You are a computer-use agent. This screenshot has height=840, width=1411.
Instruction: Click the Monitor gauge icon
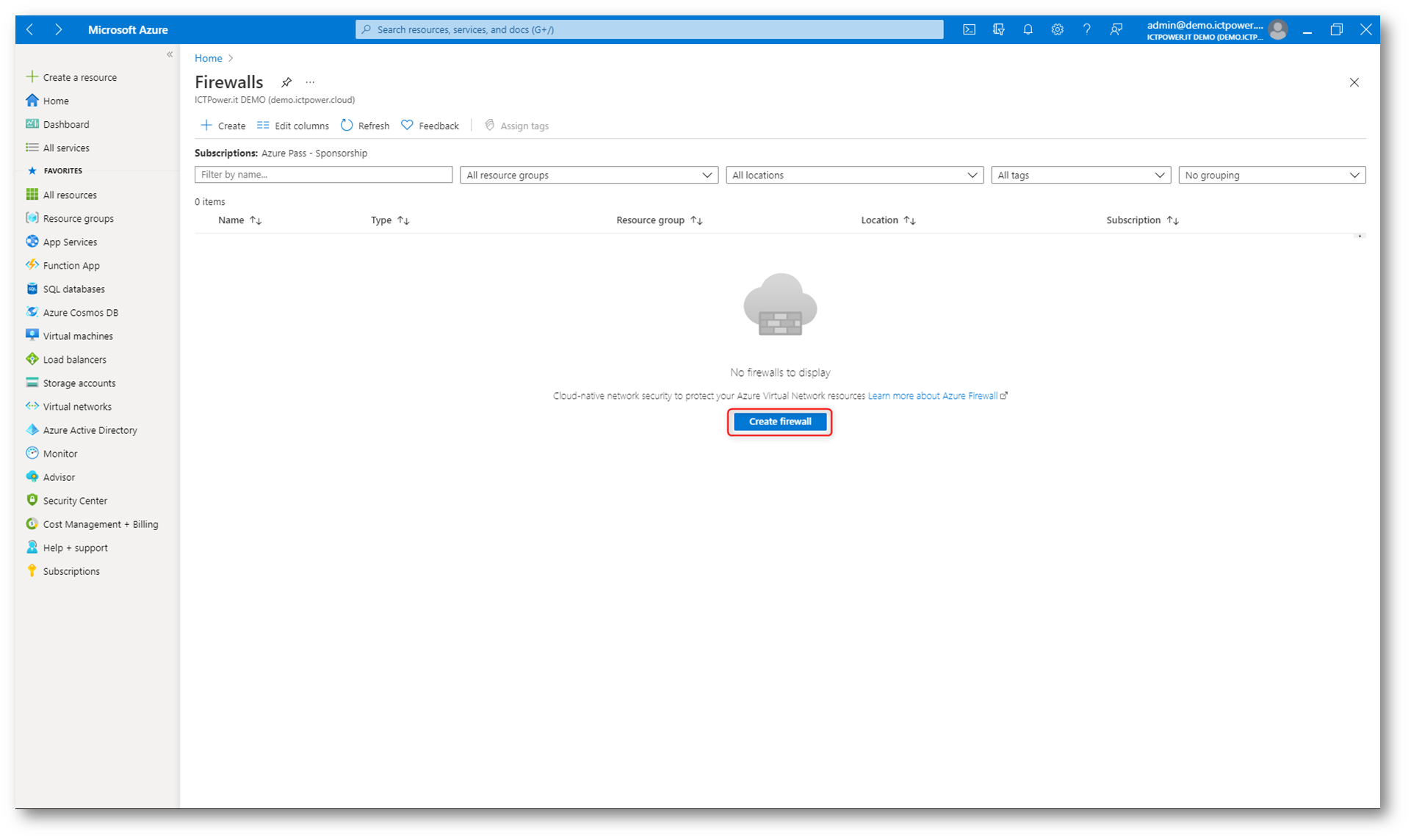(x=32, y=453)
